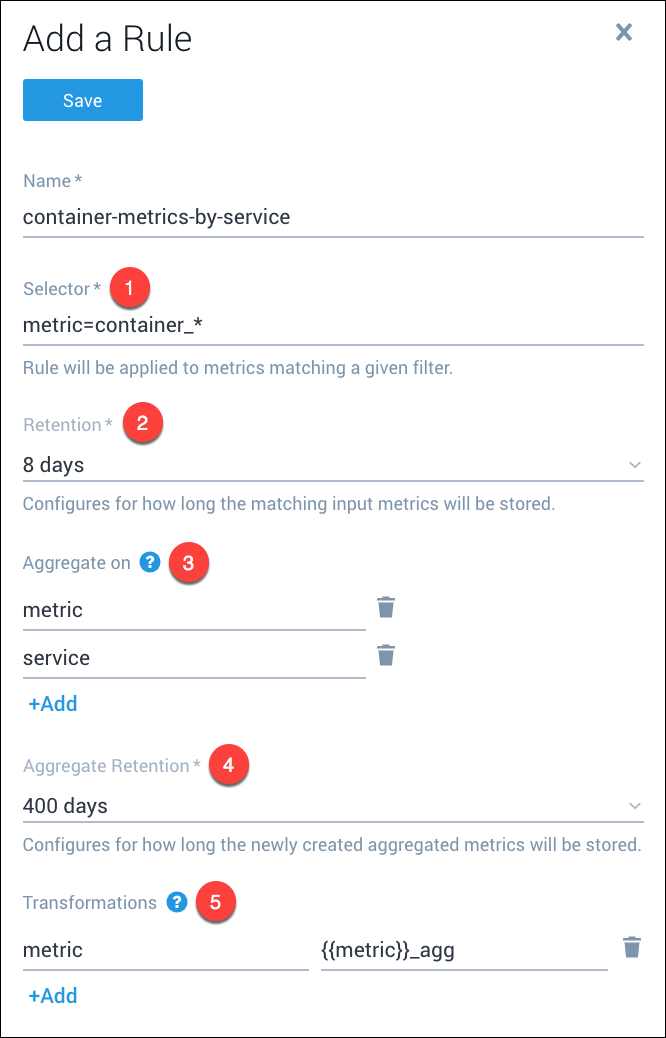Expand the Retention 8 days dropdown
The image size is (666, 1038).
(333, 465)
